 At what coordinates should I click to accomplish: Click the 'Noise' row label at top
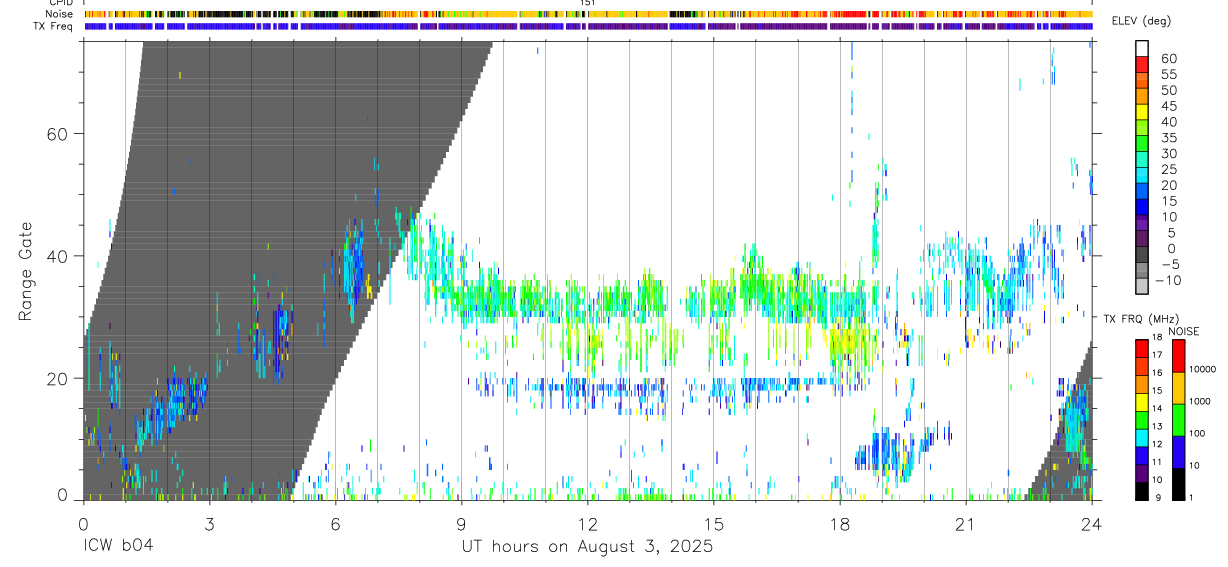[60, 14]
